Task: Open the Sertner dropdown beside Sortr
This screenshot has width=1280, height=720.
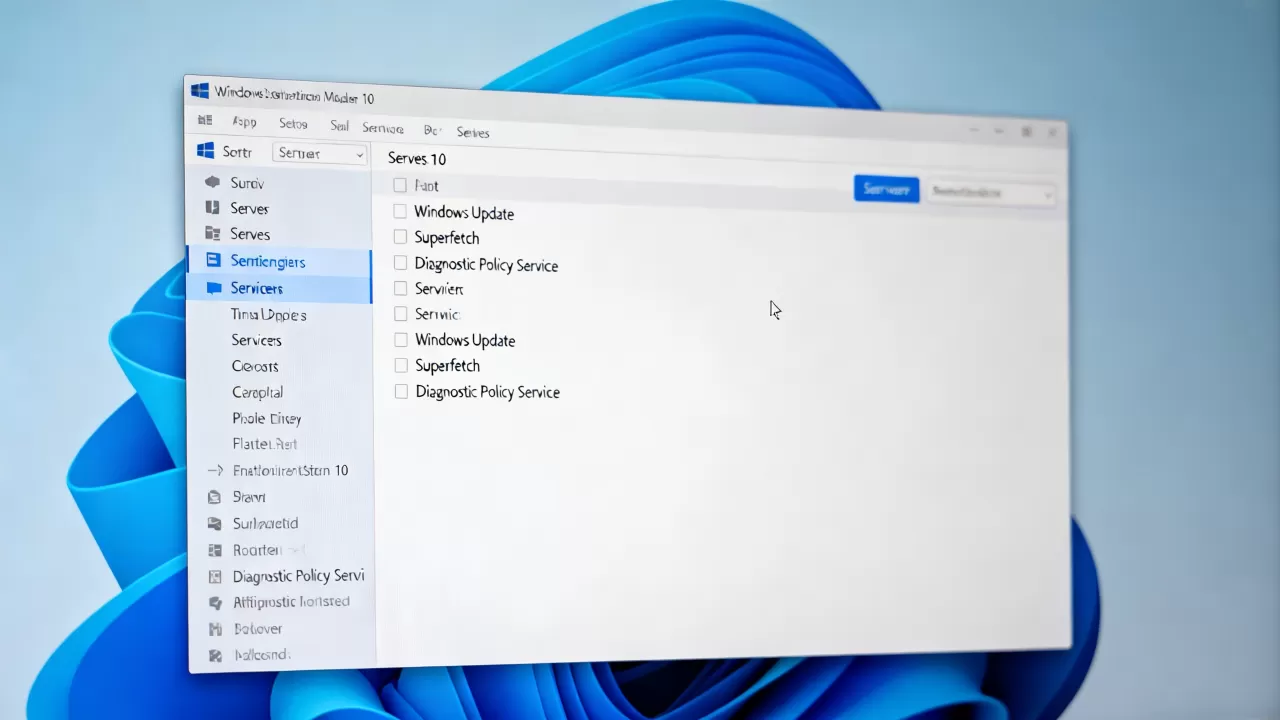Action: click(x=320, y=153)
